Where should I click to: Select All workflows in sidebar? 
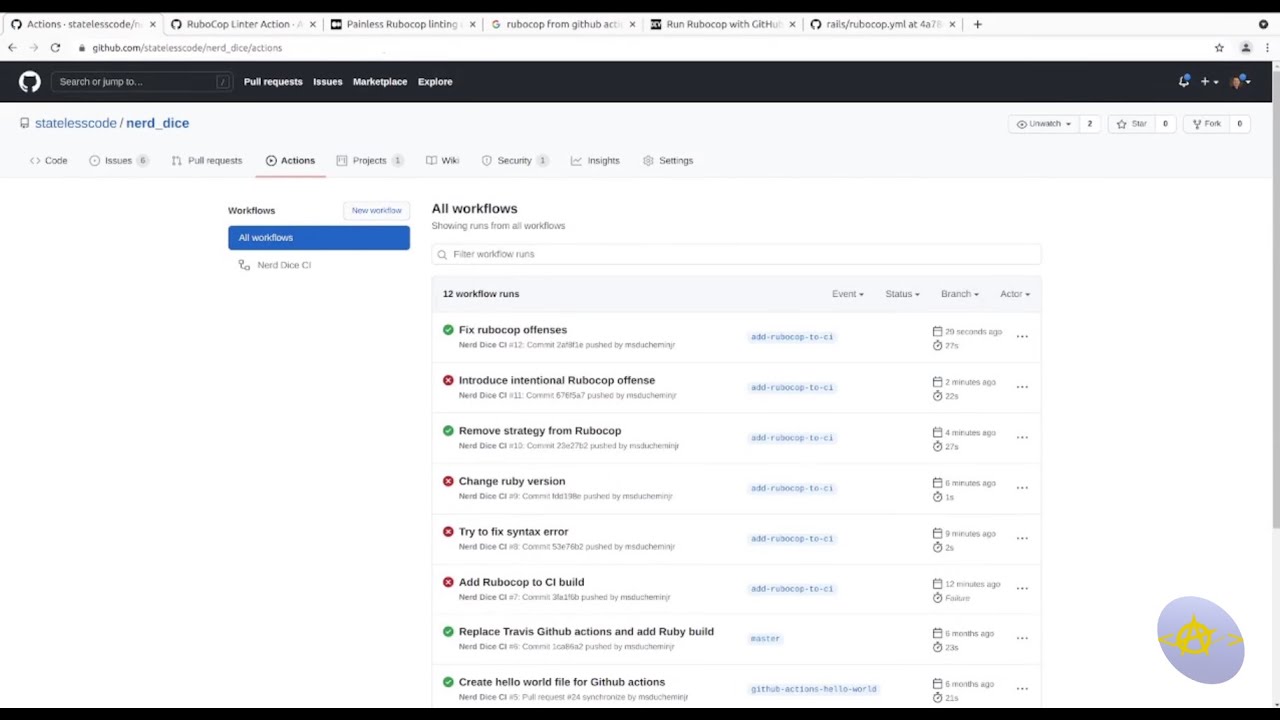pos(319,238)
